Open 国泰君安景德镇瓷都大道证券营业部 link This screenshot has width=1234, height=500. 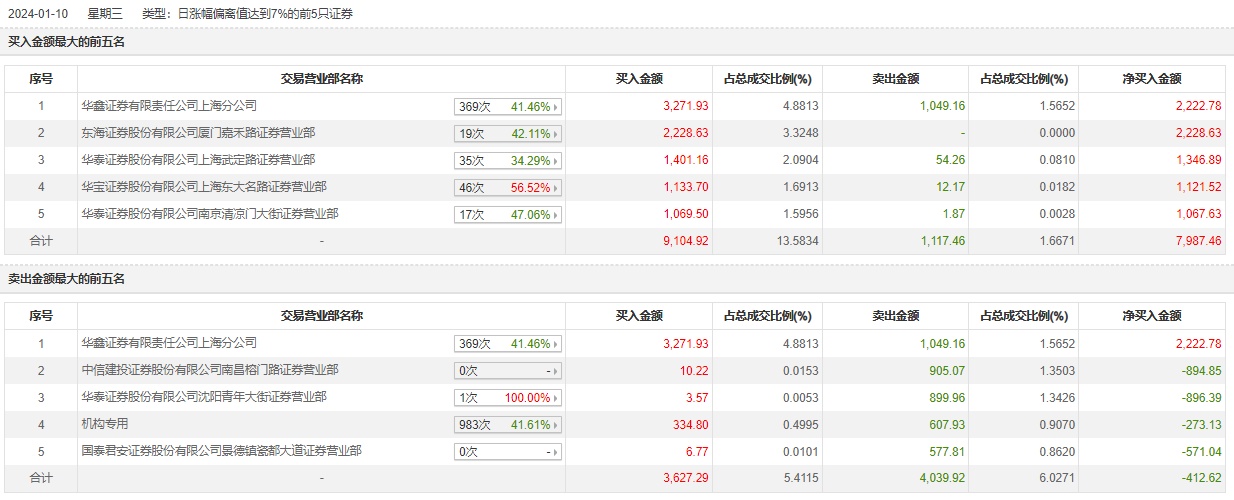tap(221, 451)
